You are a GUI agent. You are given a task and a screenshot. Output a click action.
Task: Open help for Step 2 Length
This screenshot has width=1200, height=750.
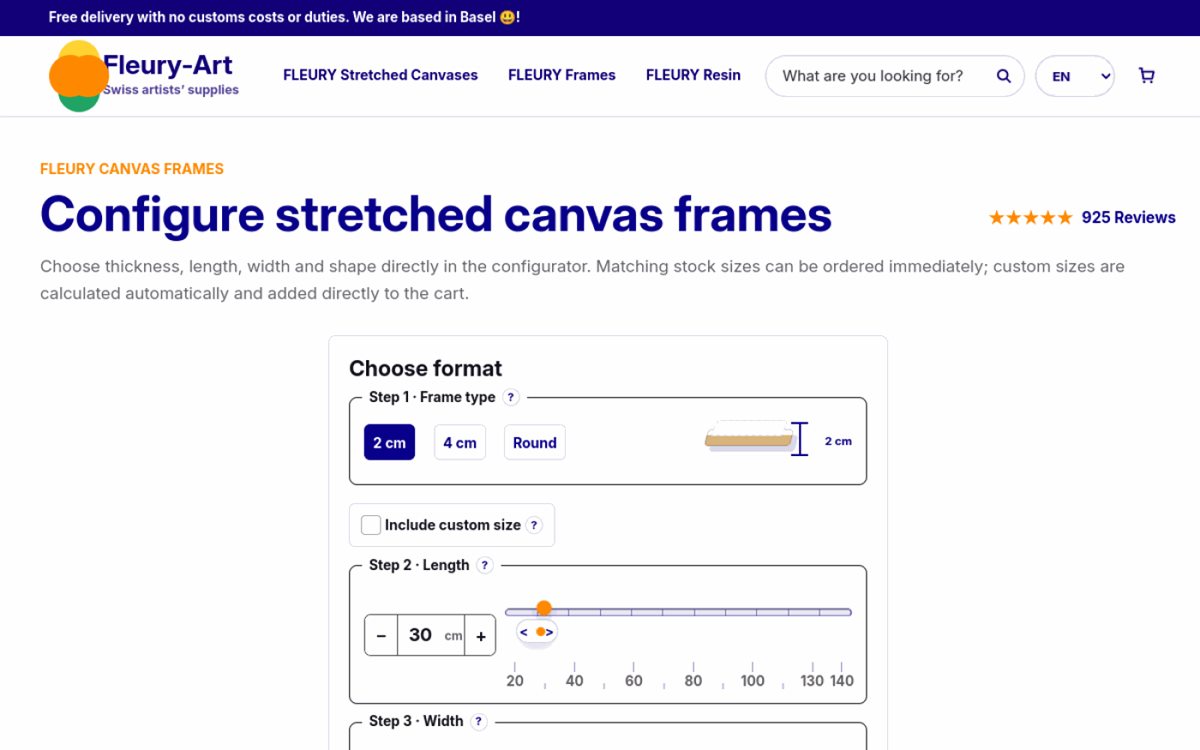485,565
